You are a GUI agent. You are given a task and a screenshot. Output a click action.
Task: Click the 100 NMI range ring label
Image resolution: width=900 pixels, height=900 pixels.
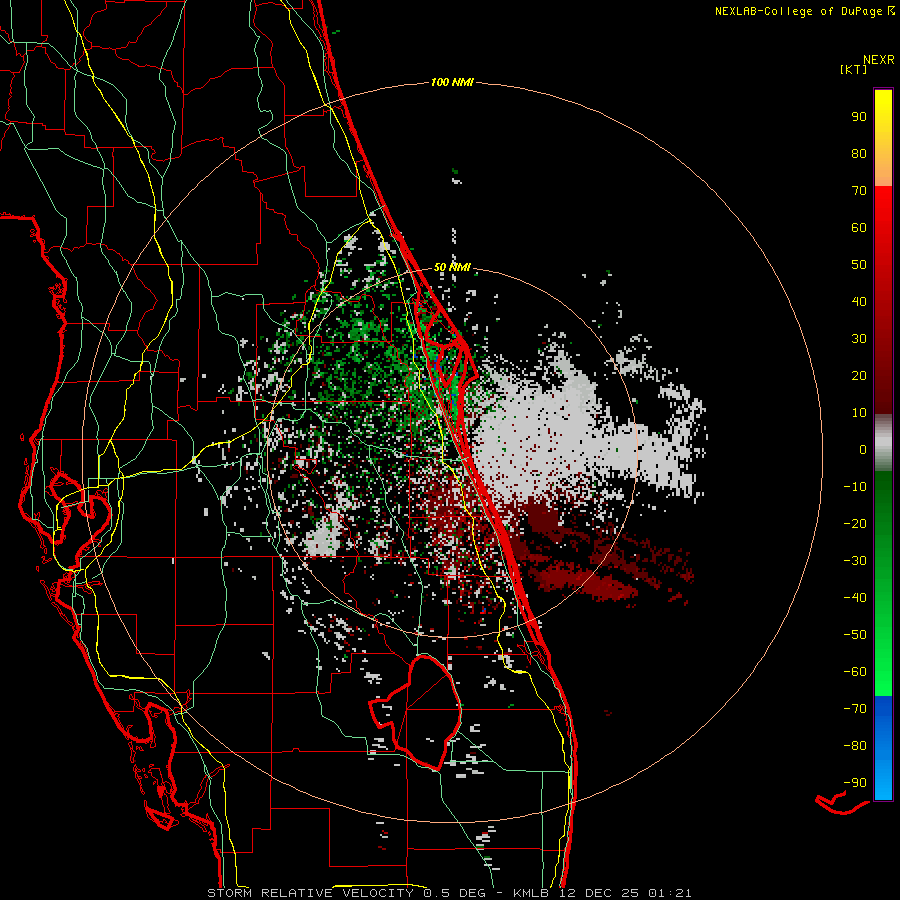coord(452,83)
